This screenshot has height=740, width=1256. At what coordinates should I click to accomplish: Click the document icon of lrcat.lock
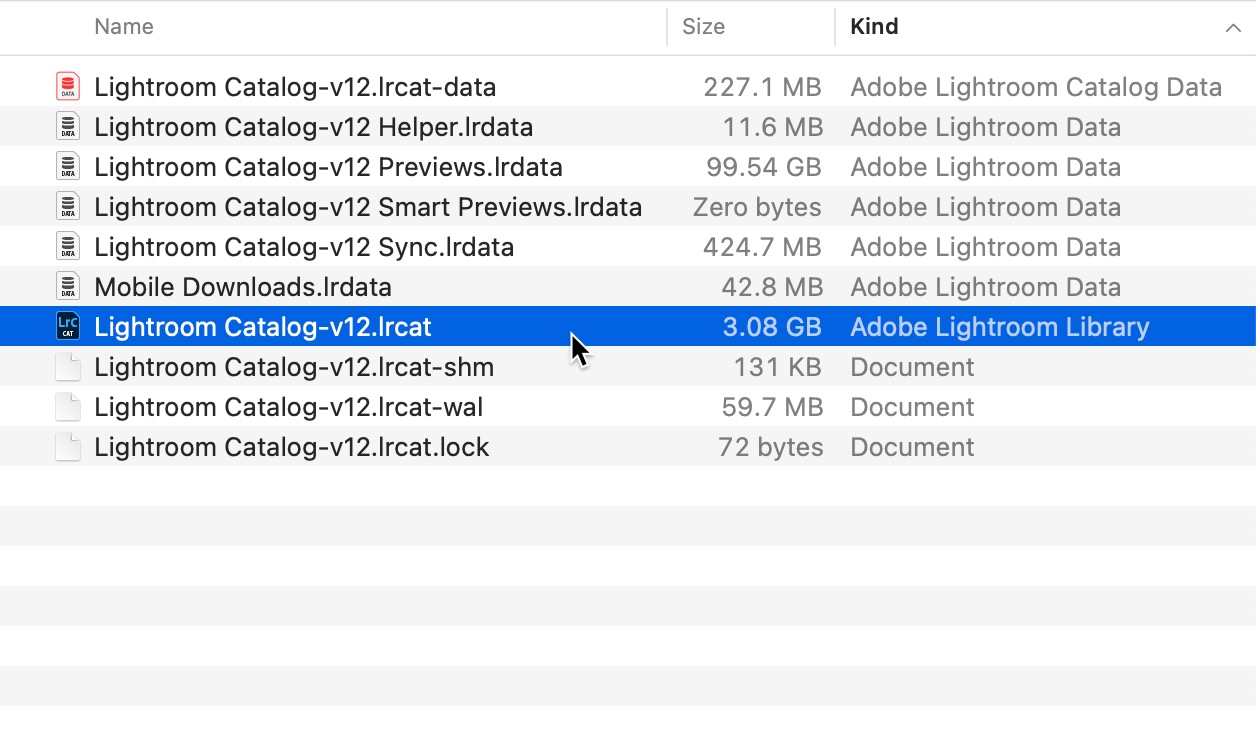click(x=67, y=446)
